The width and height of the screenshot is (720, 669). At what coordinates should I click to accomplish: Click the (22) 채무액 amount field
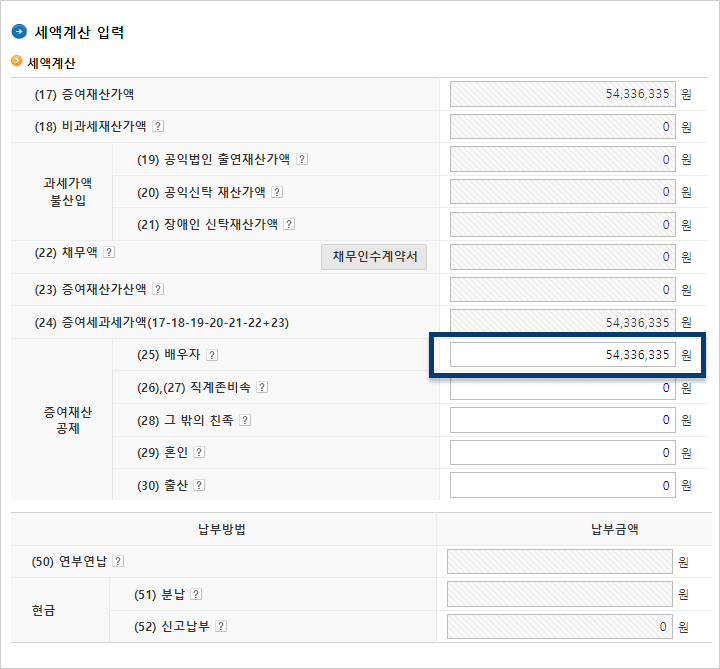562,257
